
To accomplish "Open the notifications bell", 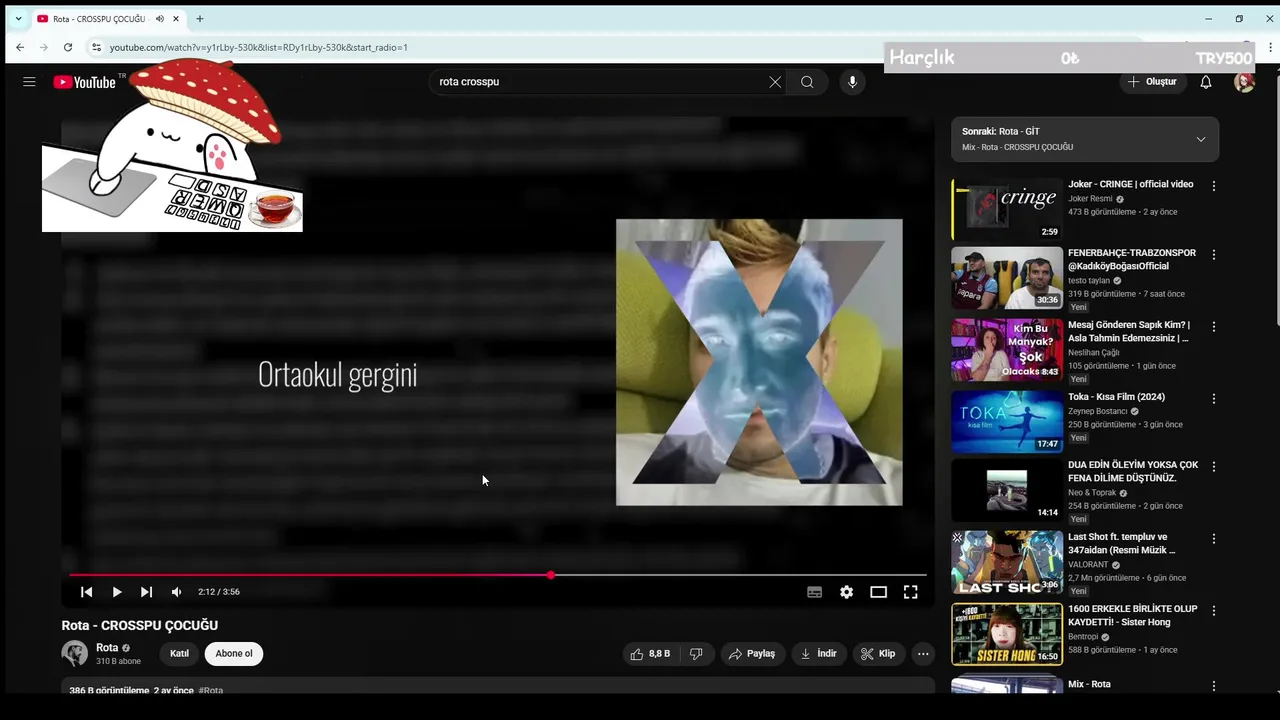I will click(x=1206, y=82).
